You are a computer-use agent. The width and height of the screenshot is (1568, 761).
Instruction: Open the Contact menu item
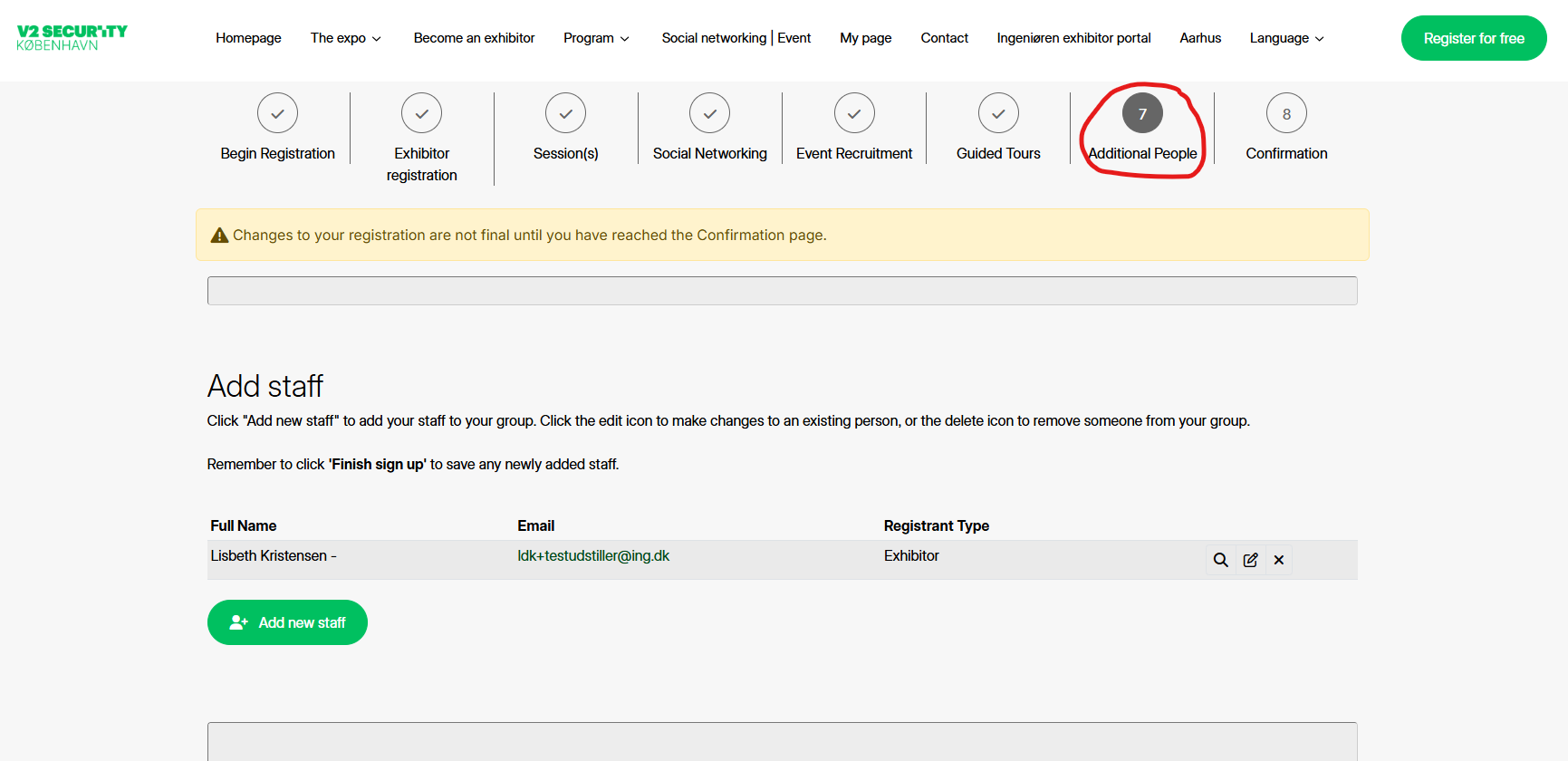point(944,38)
